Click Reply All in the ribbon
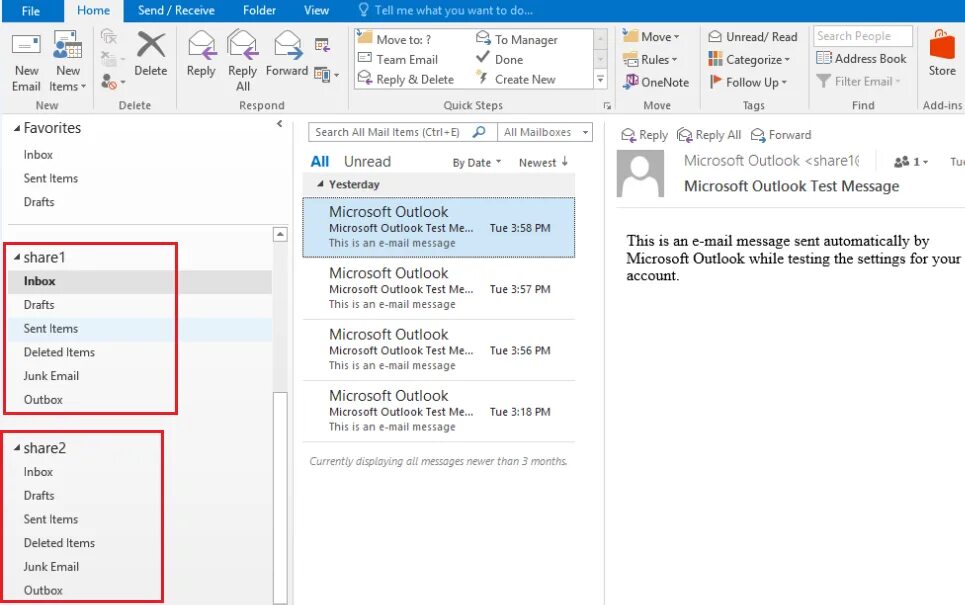 tap(242, 62)
